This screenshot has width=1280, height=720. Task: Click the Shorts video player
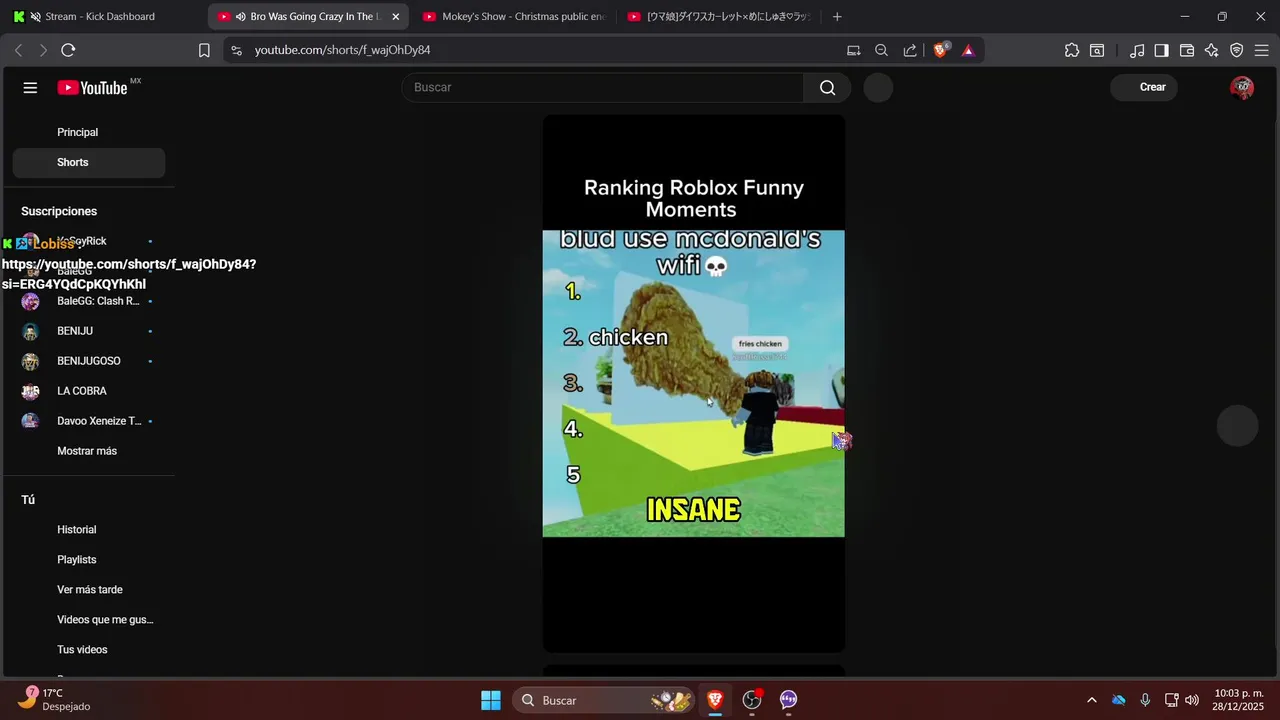point(694,384)
